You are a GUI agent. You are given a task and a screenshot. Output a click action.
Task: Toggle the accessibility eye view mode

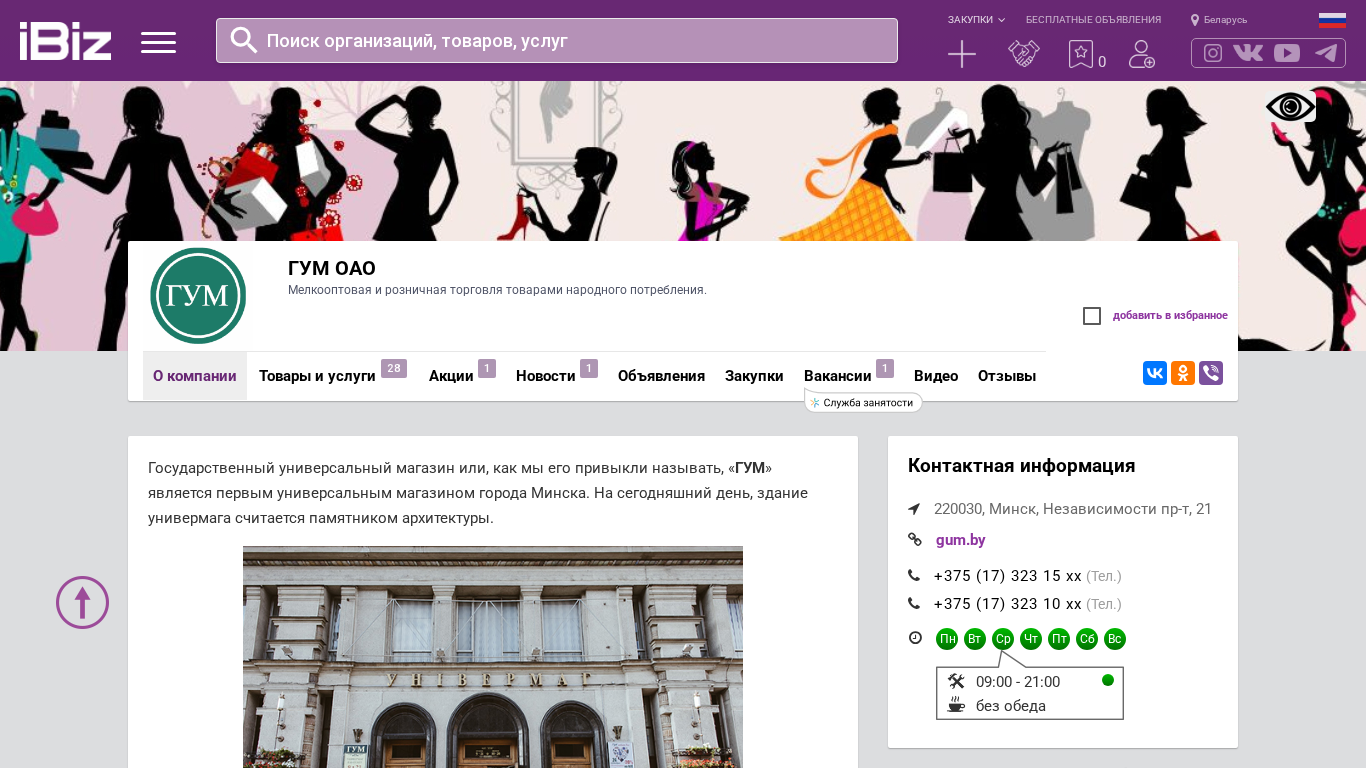click(x=1290, y=106)
